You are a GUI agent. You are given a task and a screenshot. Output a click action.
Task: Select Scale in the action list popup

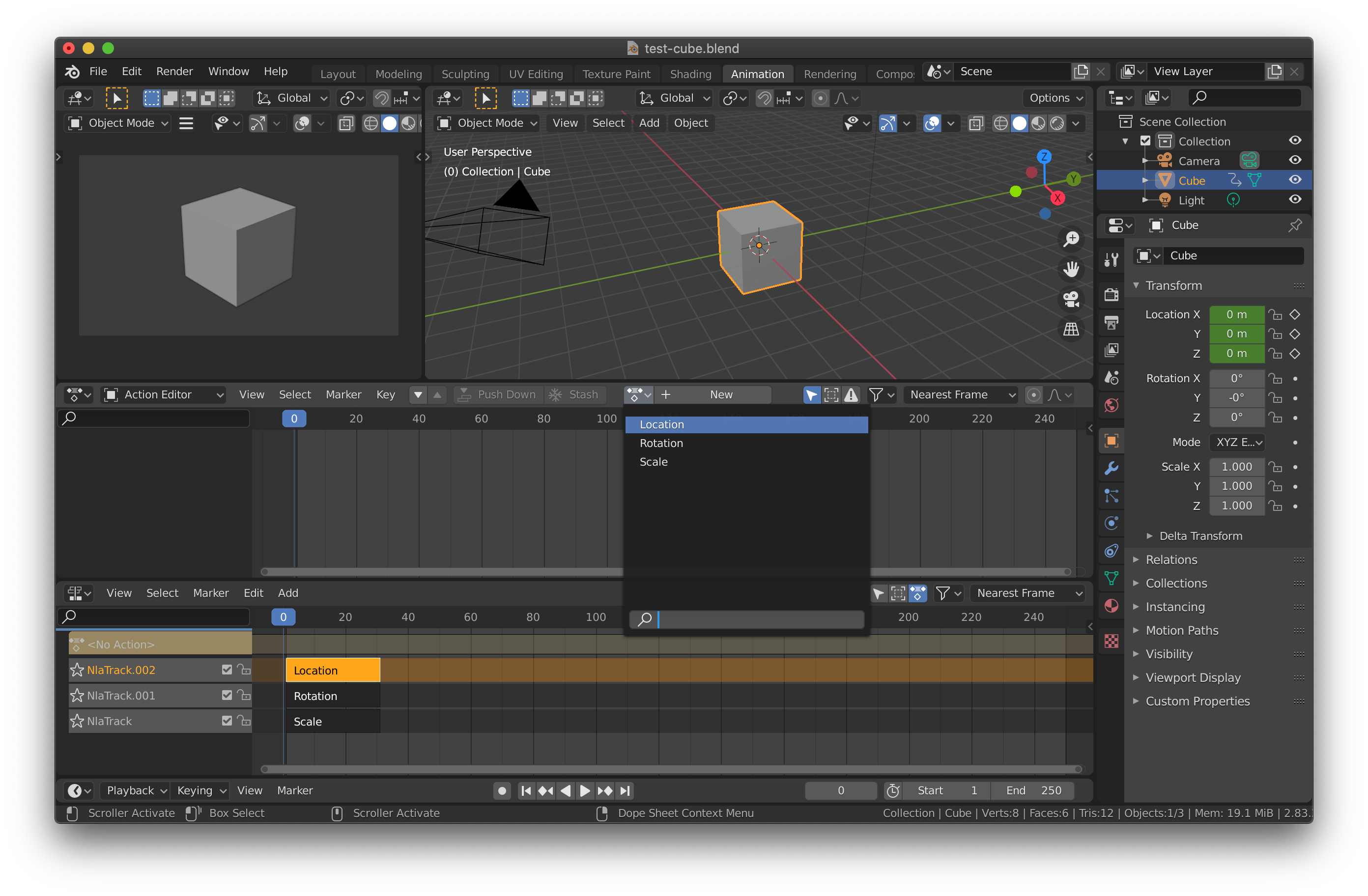747,461
